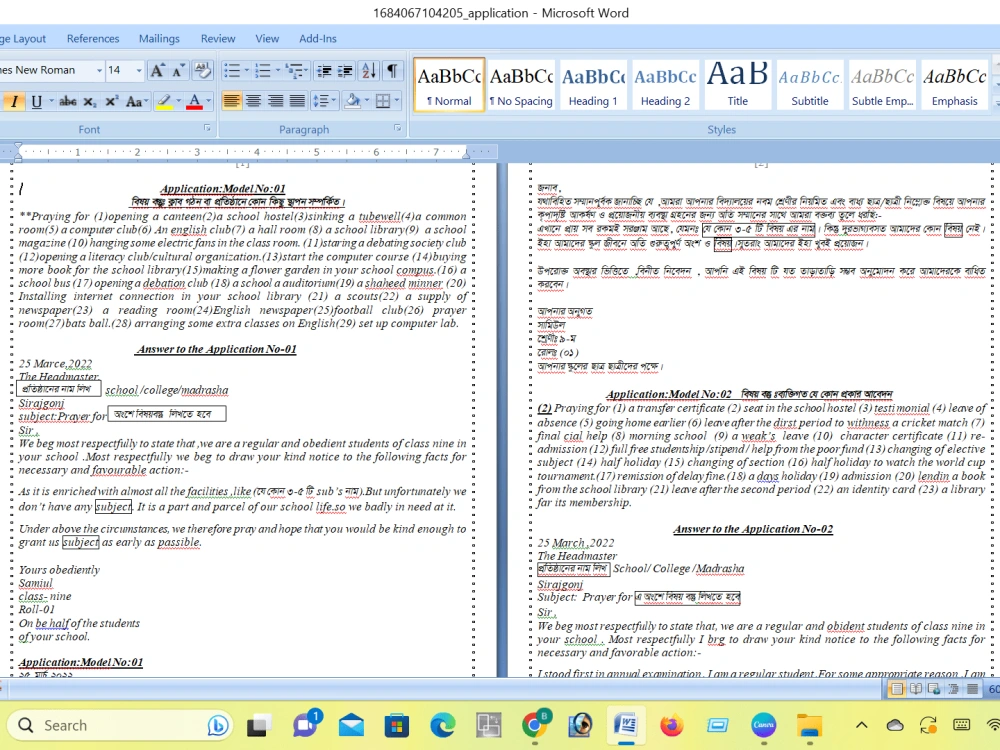Open the line spacing dropdown

point(323,101)
